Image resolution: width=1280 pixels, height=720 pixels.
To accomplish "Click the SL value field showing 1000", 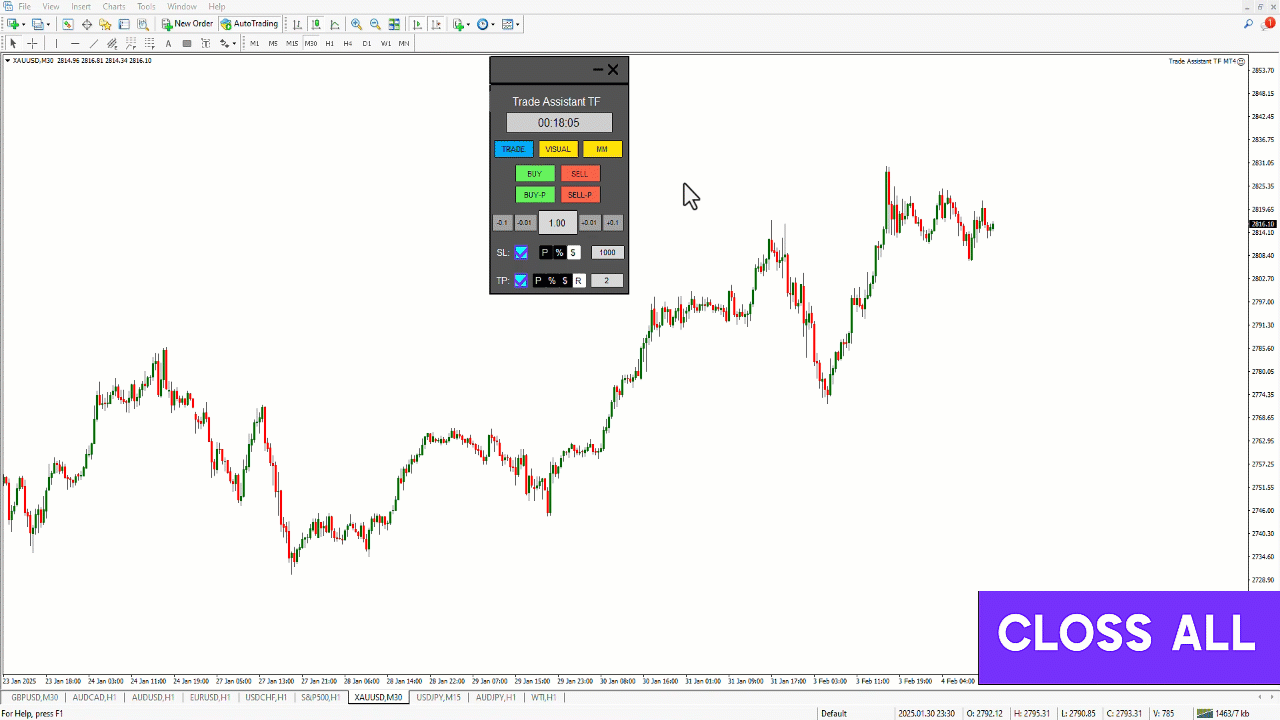I will 607,252.
